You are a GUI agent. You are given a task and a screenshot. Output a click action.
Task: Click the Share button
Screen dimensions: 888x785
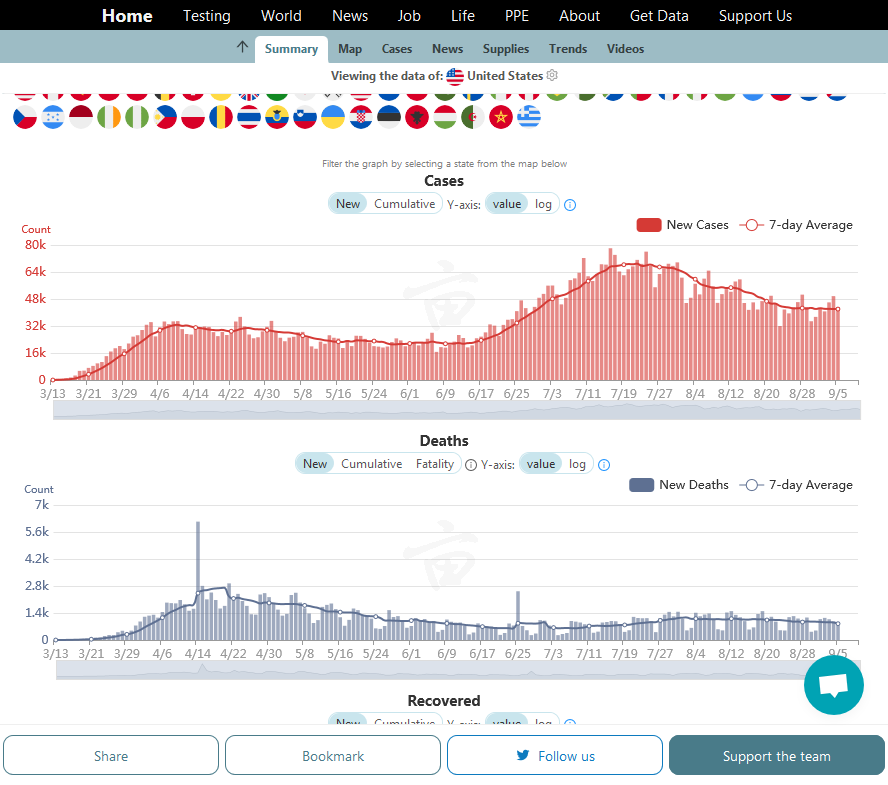[x=111, y=756]
